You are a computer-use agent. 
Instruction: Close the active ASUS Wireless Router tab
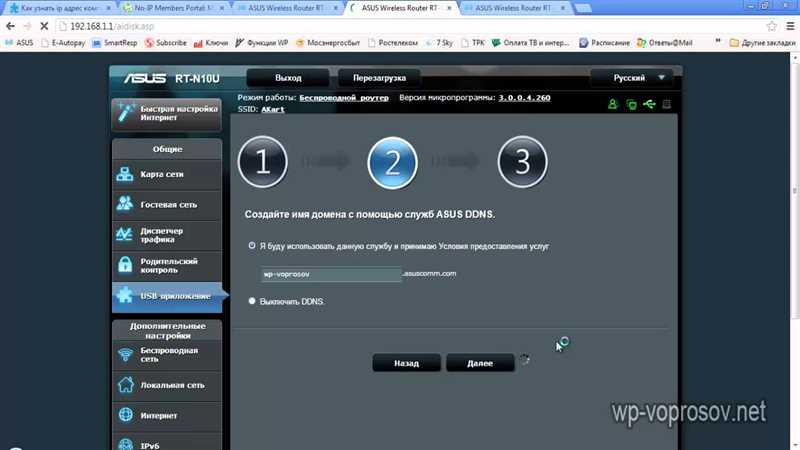point(449,8)
